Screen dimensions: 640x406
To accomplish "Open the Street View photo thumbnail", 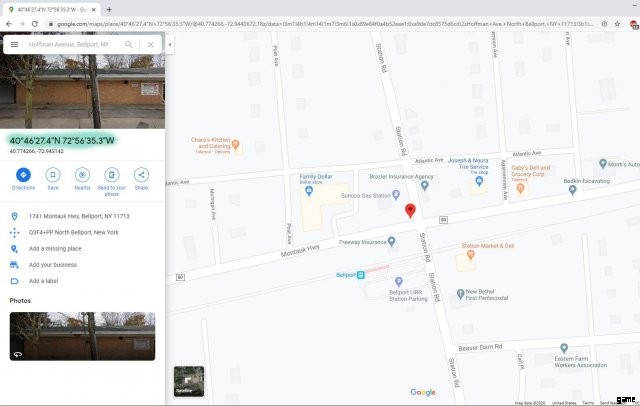I will (82, 335).
